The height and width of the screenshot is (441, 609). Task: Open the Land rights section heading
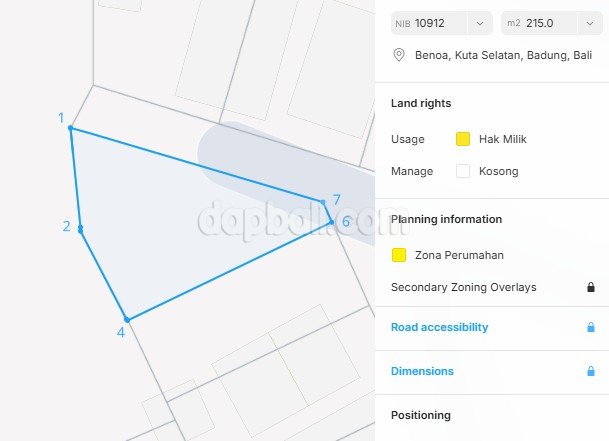[x=420, y=103]
